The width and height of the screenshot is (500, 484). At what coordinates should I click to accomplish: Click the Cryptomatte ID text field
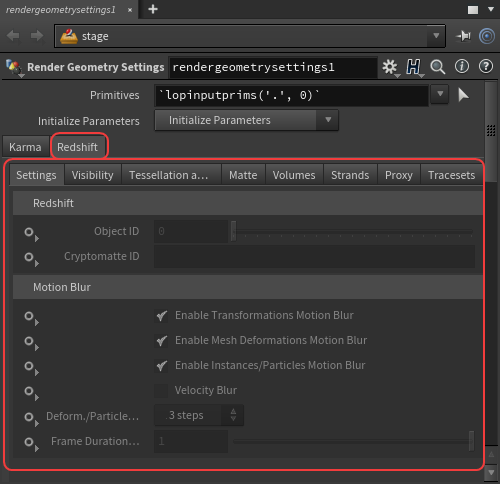(x=314, y=256)
